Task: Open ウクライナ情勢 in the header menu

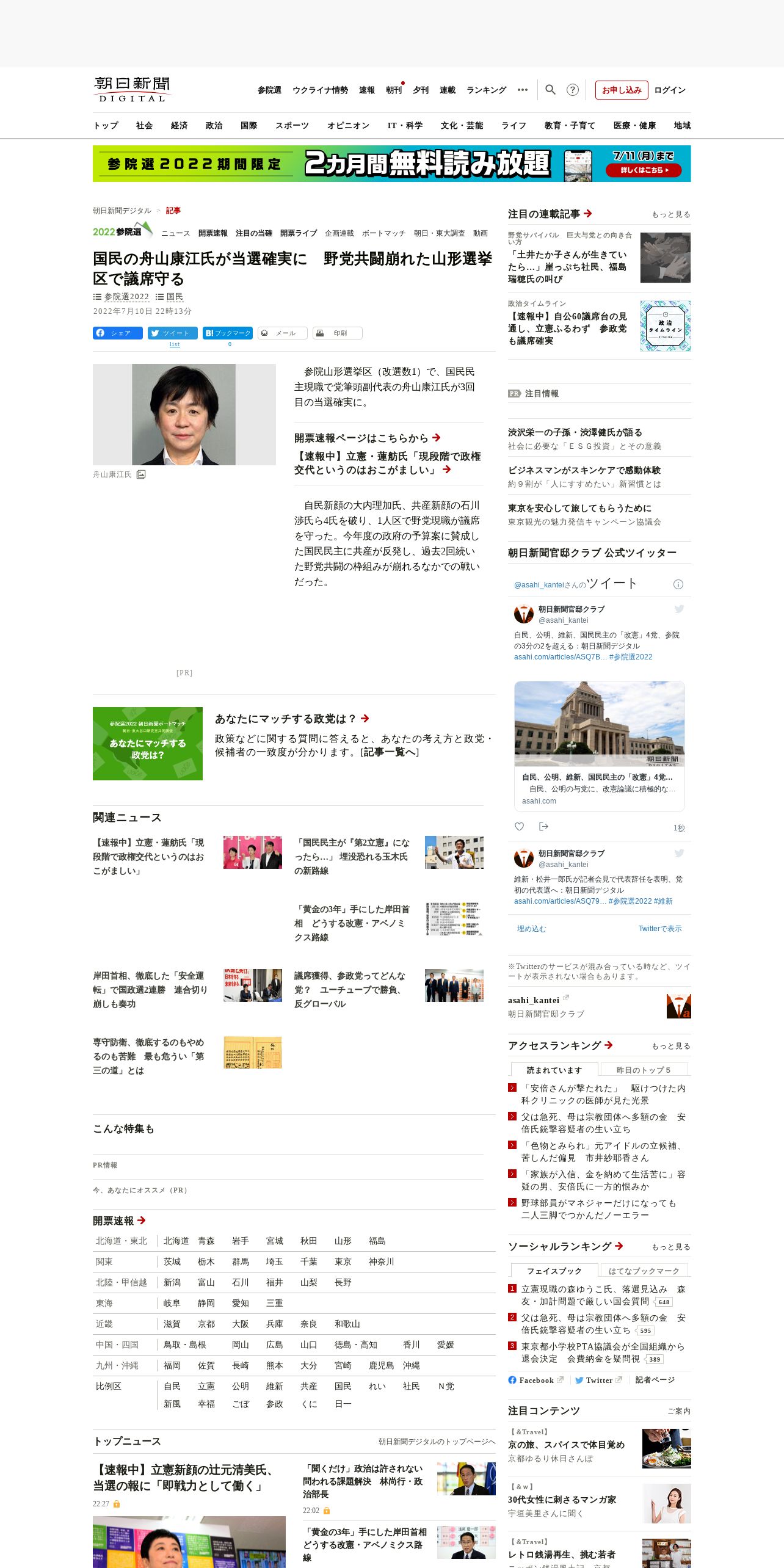Action: pyautogui.click(x=320, y=90)
